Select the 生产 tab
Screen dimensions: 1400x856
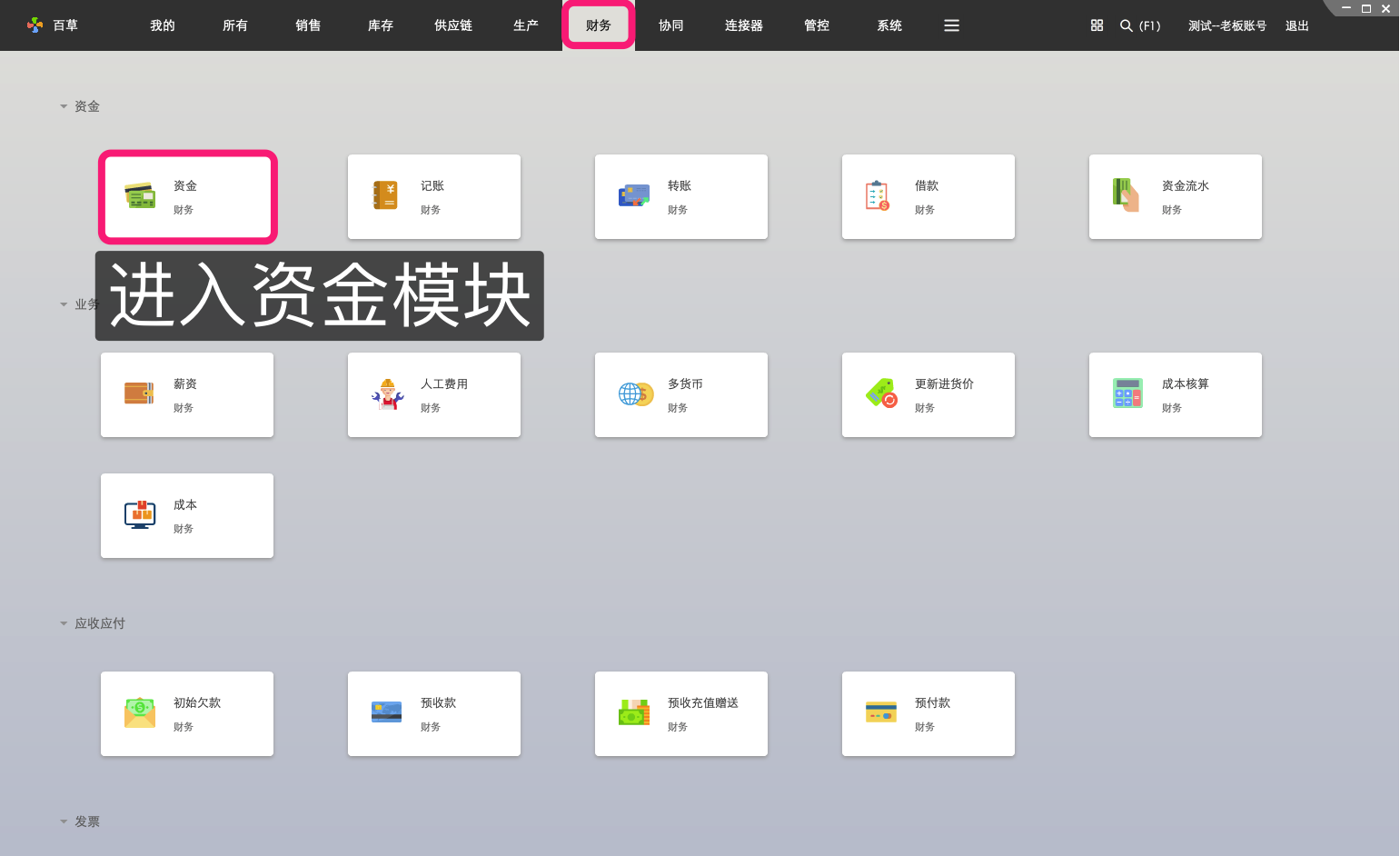[x=526, y=25]
